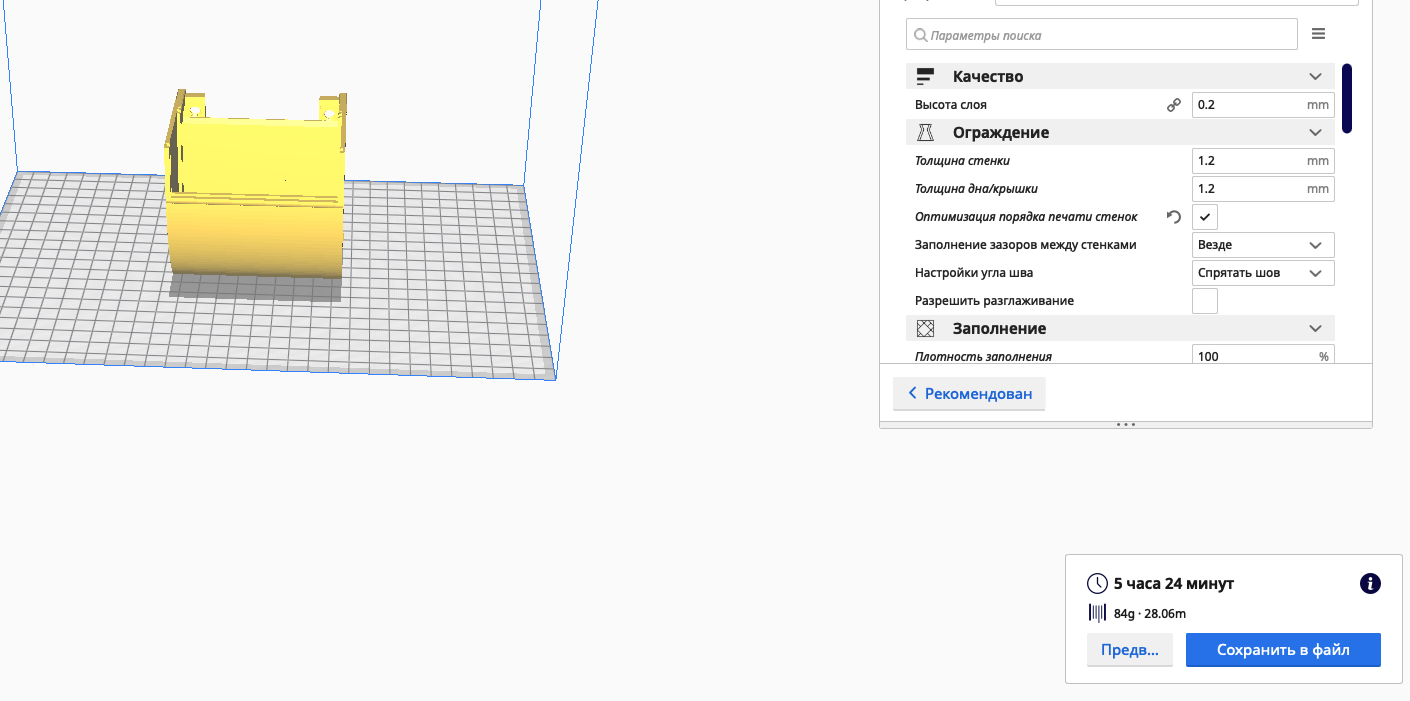Click the Сохранить в файл button
Image resolution: width=1410 pixels, height=701 pixels.
(1283, 650)
